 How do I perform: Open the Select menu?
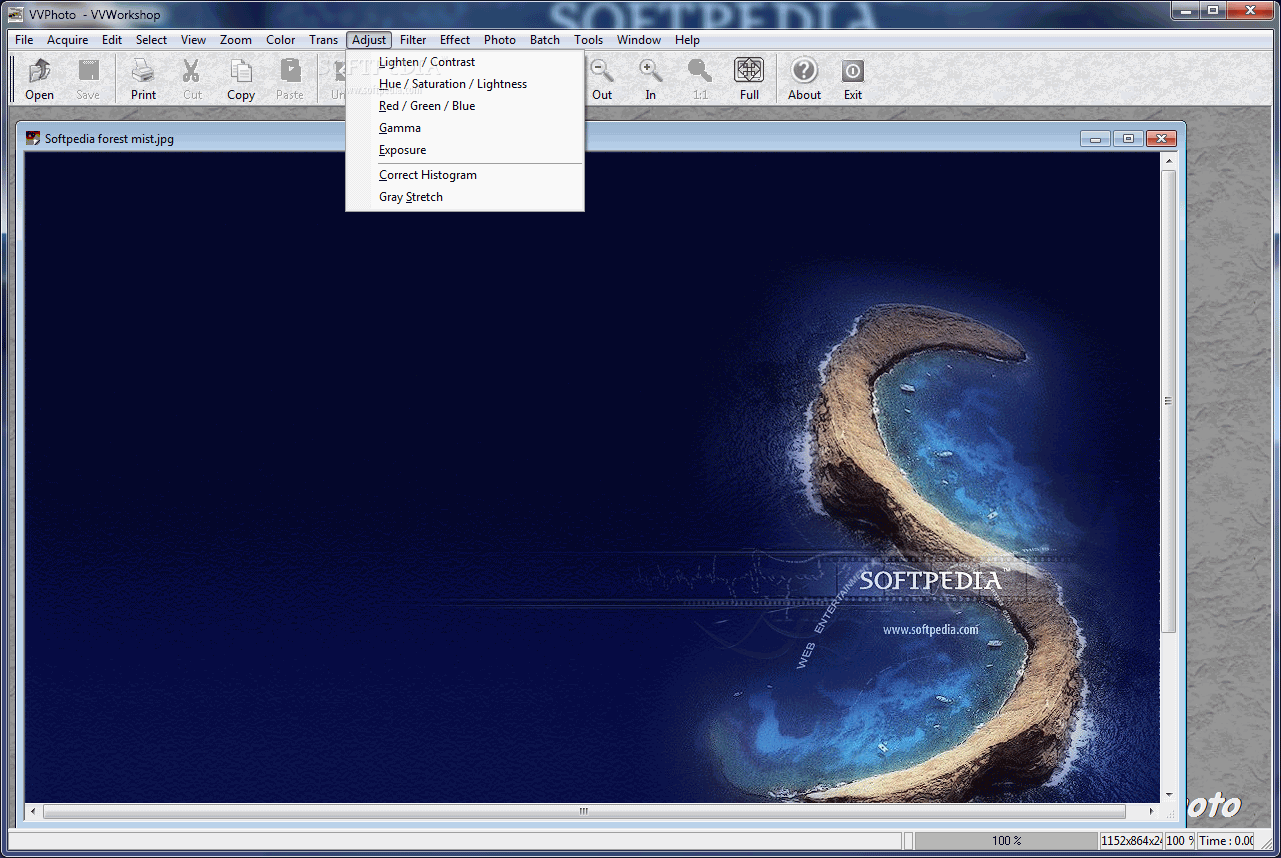click(x=152, y=40)
